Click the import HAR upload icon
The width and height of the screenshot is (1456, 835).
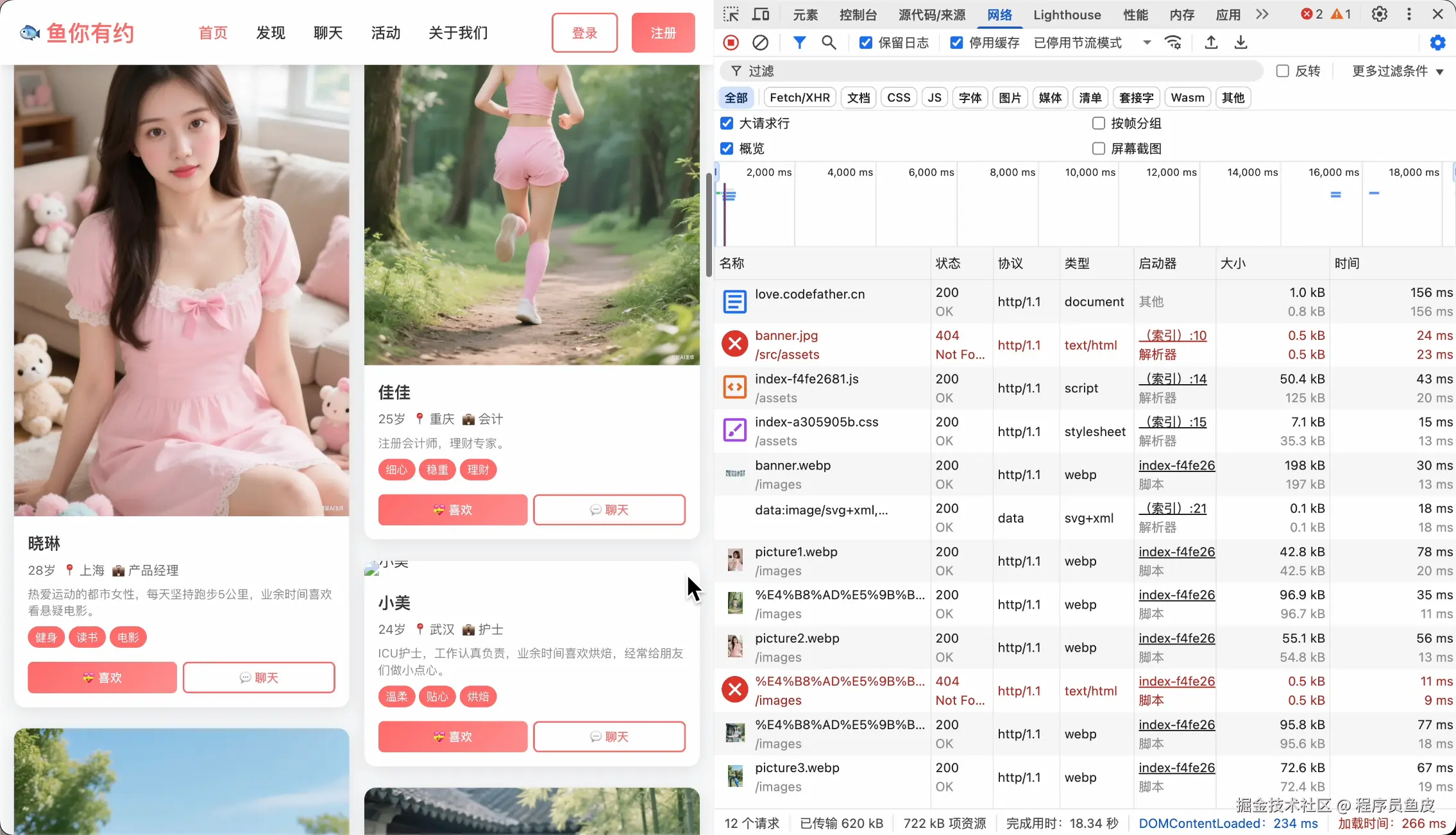[1210, 42]
